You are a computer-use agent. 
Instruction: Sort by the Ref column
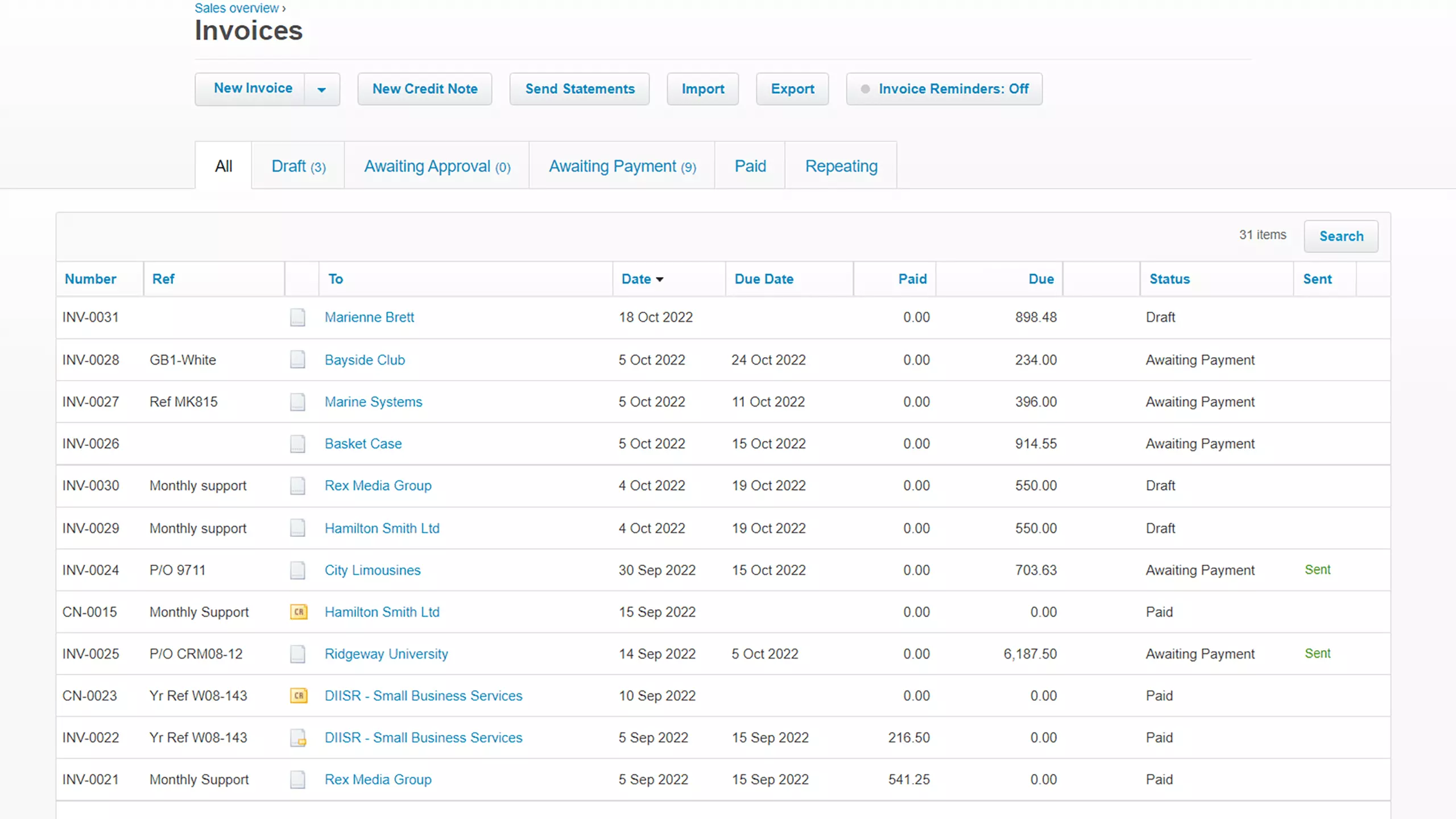pyautogui.click(x=163, y=279)
